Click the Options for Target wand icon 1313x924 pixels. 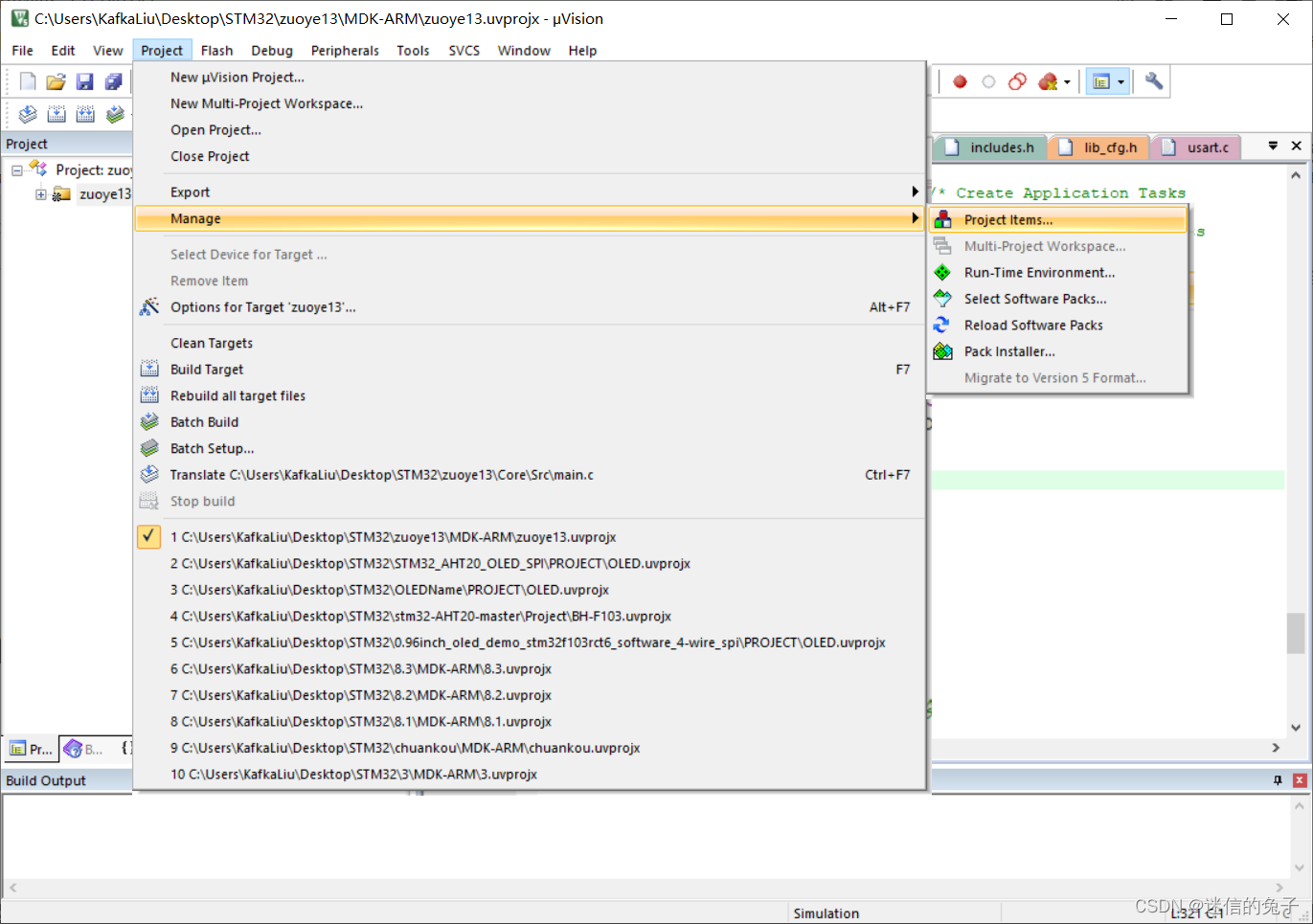[149, 306]
